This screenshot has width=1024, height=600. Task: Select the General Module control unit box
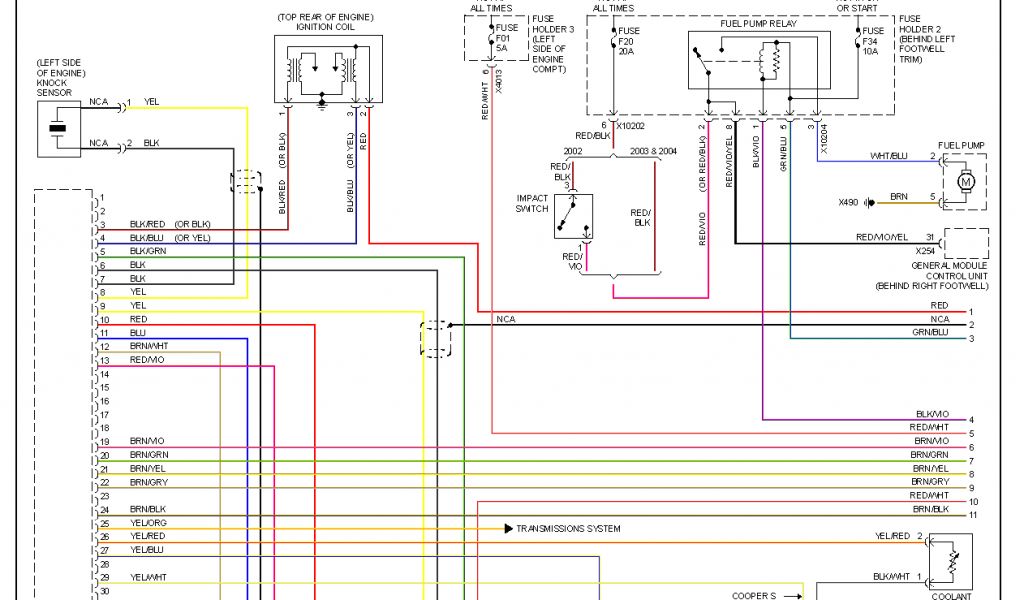(965, 243)
